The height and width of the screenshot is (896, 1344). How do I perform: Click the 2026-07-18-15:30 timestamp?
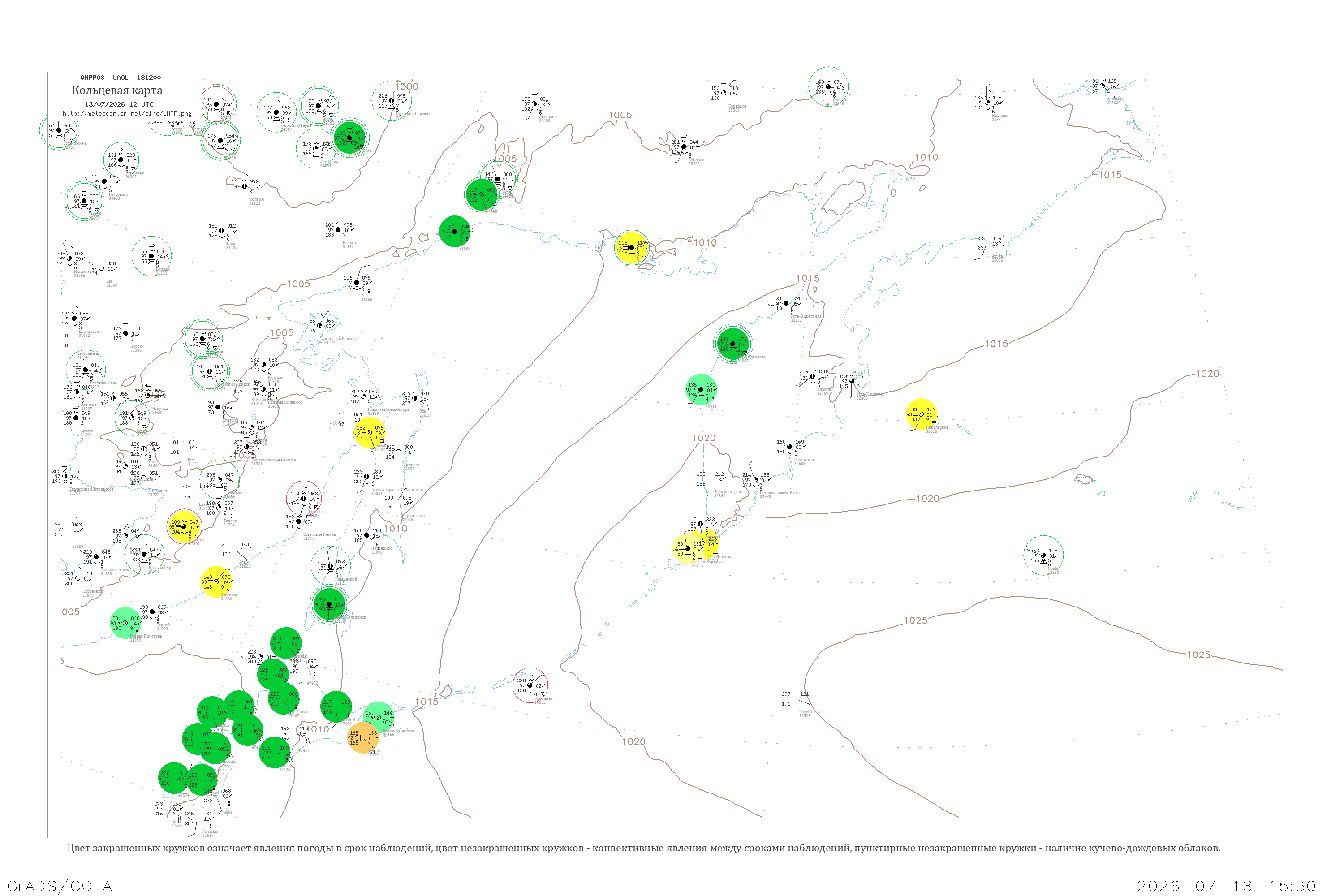1226,886
